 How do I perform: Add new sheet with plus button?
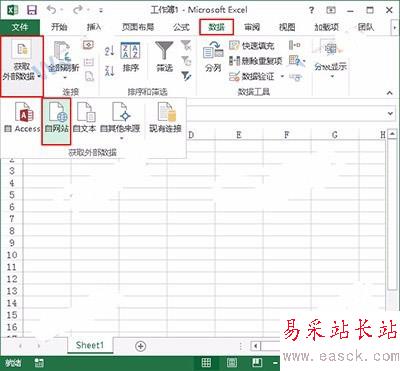141,346
